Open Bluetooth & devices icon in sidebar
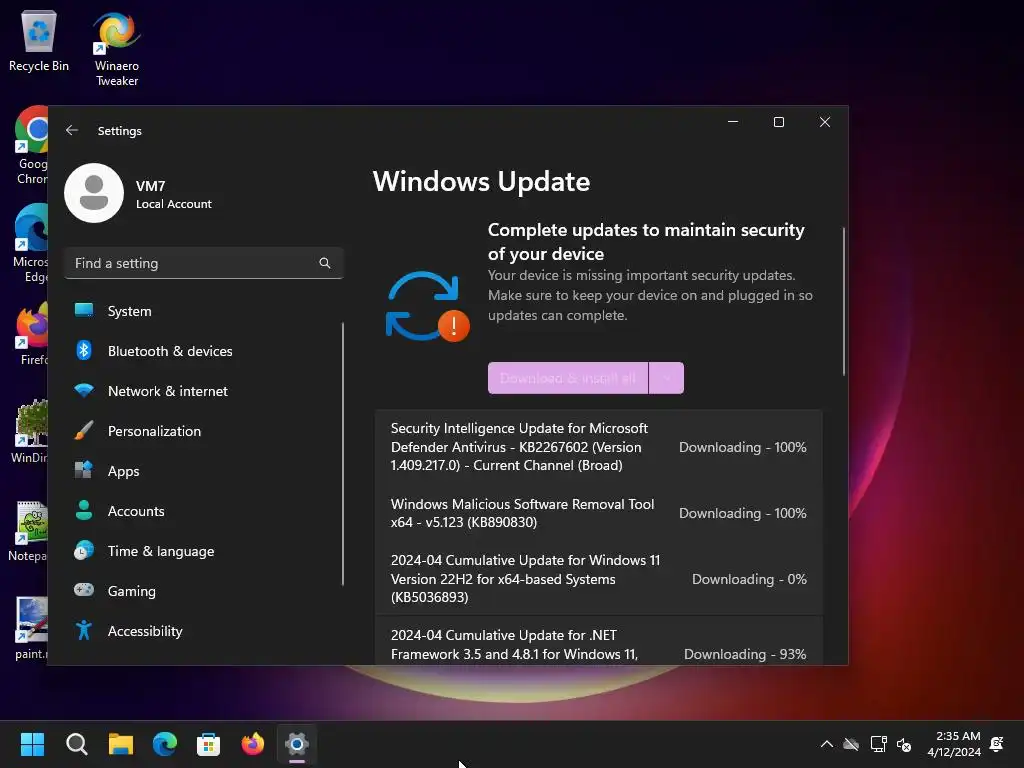This screenshot has height=768, width=1024. (84, 351)
